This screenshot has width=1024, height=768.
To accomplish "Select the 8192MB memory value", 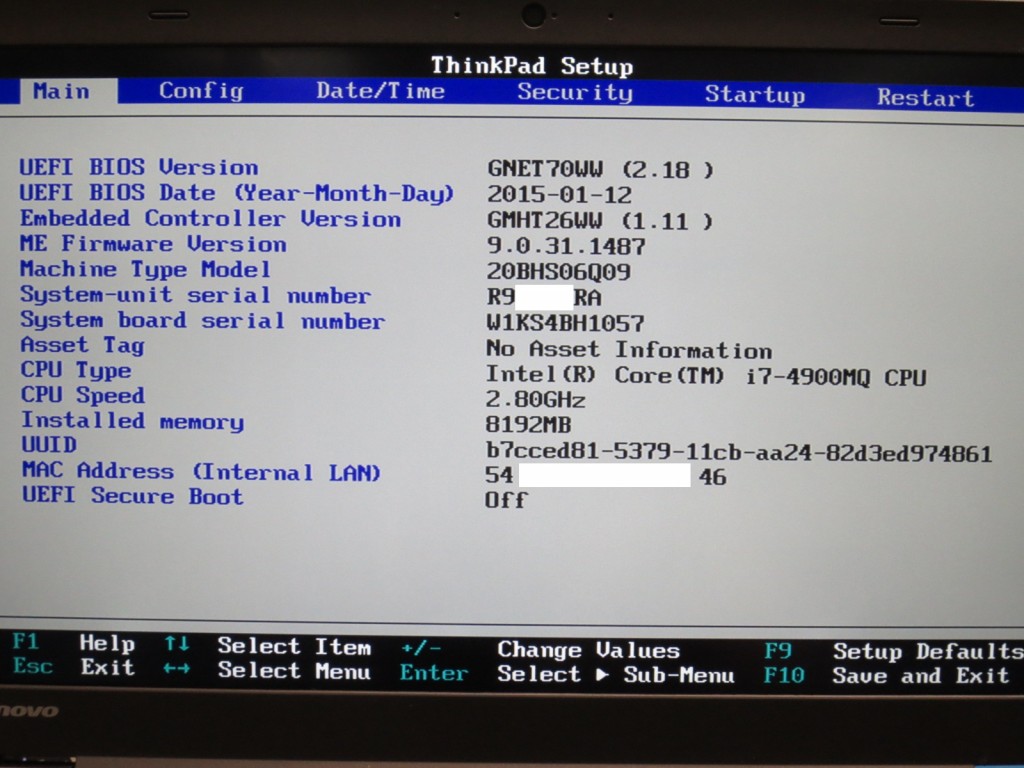I will 528,425.
